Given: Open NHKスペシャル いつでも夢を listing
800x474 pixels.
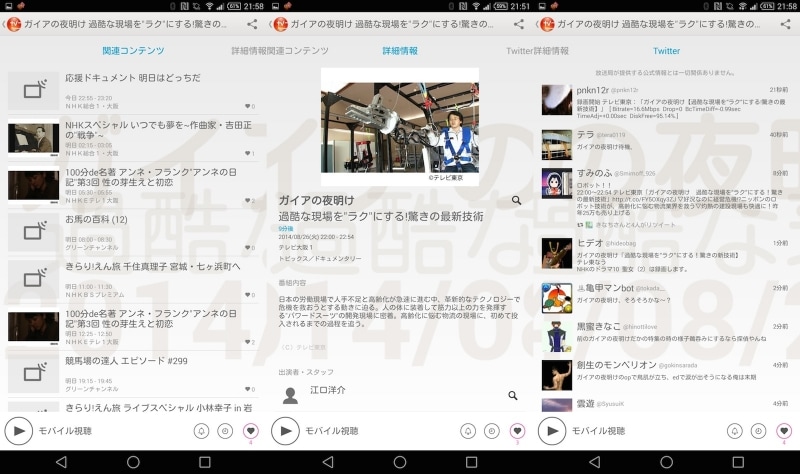Looking at the screenshot, I should pyautogui.click(x=133, y=138).
